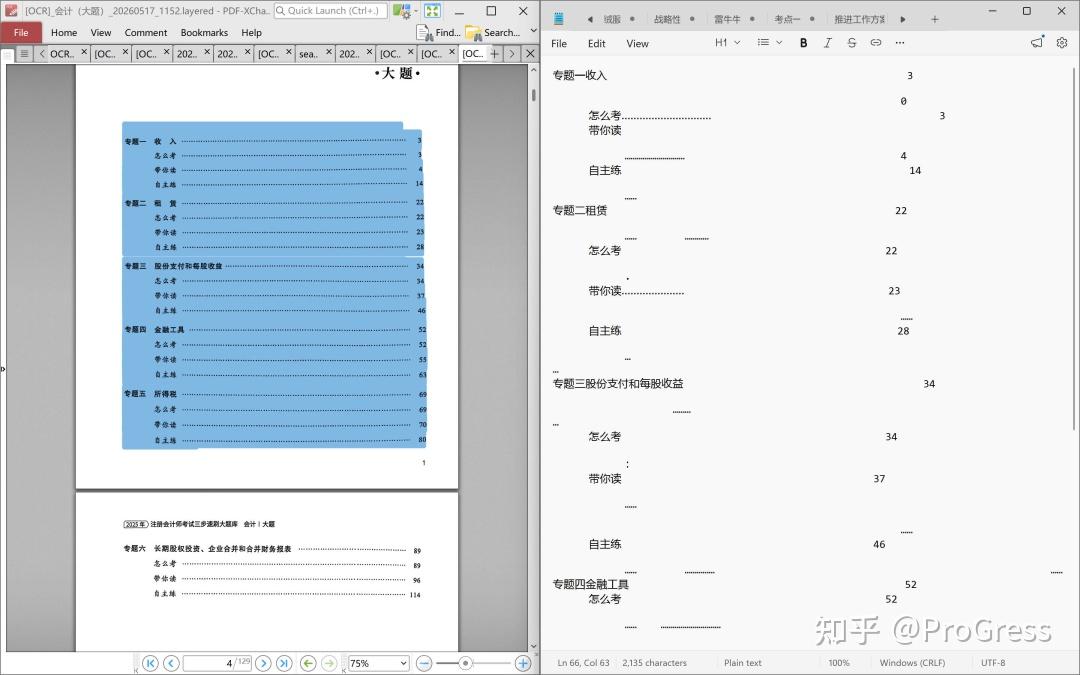The image size is (1080, 675).
Task: Click the 'Plain text' status bar entry
Action: (742, 663)
